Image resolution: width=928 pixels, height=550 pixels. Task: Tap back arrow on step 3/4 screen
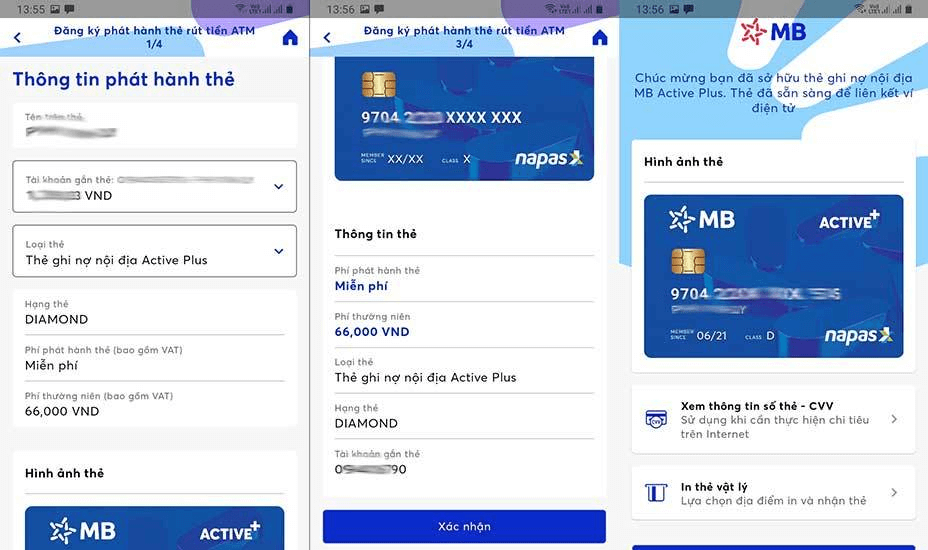[x=327, y=38]
